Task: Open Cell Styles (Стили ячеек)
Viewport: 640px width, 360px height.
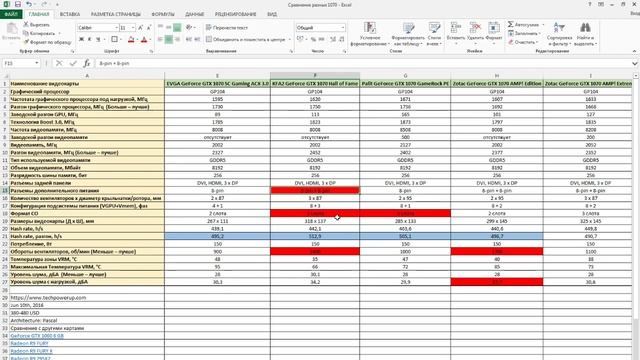Action: click(434, 34)
